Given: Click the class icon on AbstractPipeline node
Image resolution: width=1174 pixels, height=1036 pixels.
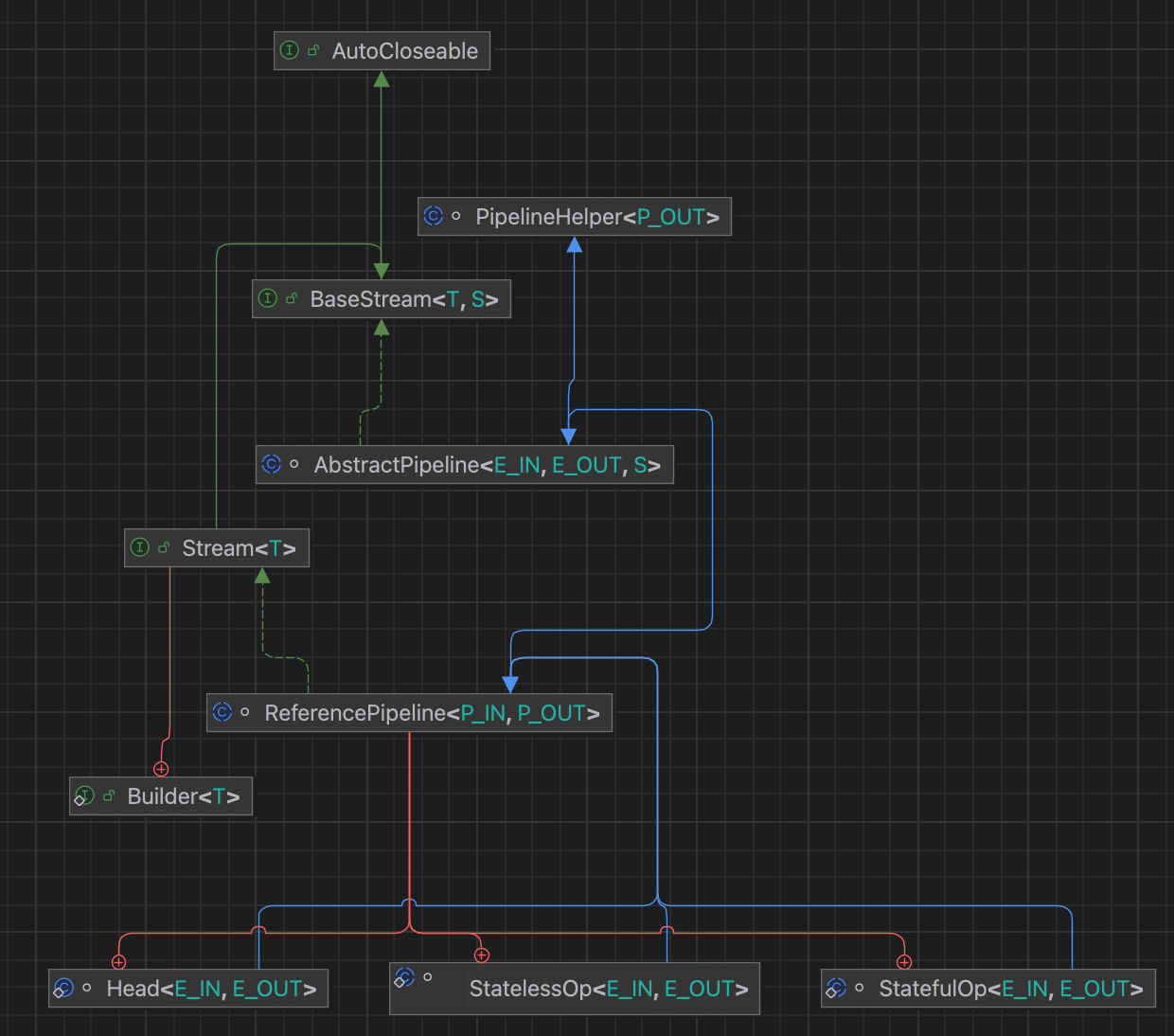Looking at the screenshot, I should coord(272,464).
